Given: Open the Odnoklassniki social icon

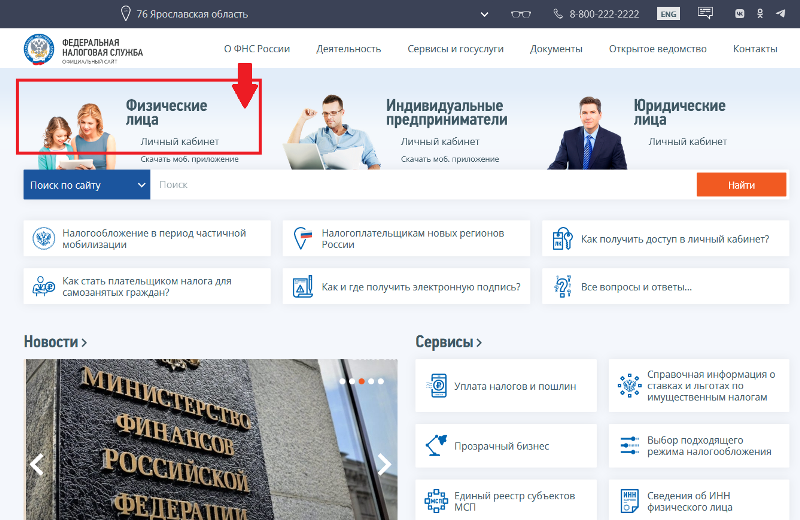Looking at the screenshot, I should 760,14.
